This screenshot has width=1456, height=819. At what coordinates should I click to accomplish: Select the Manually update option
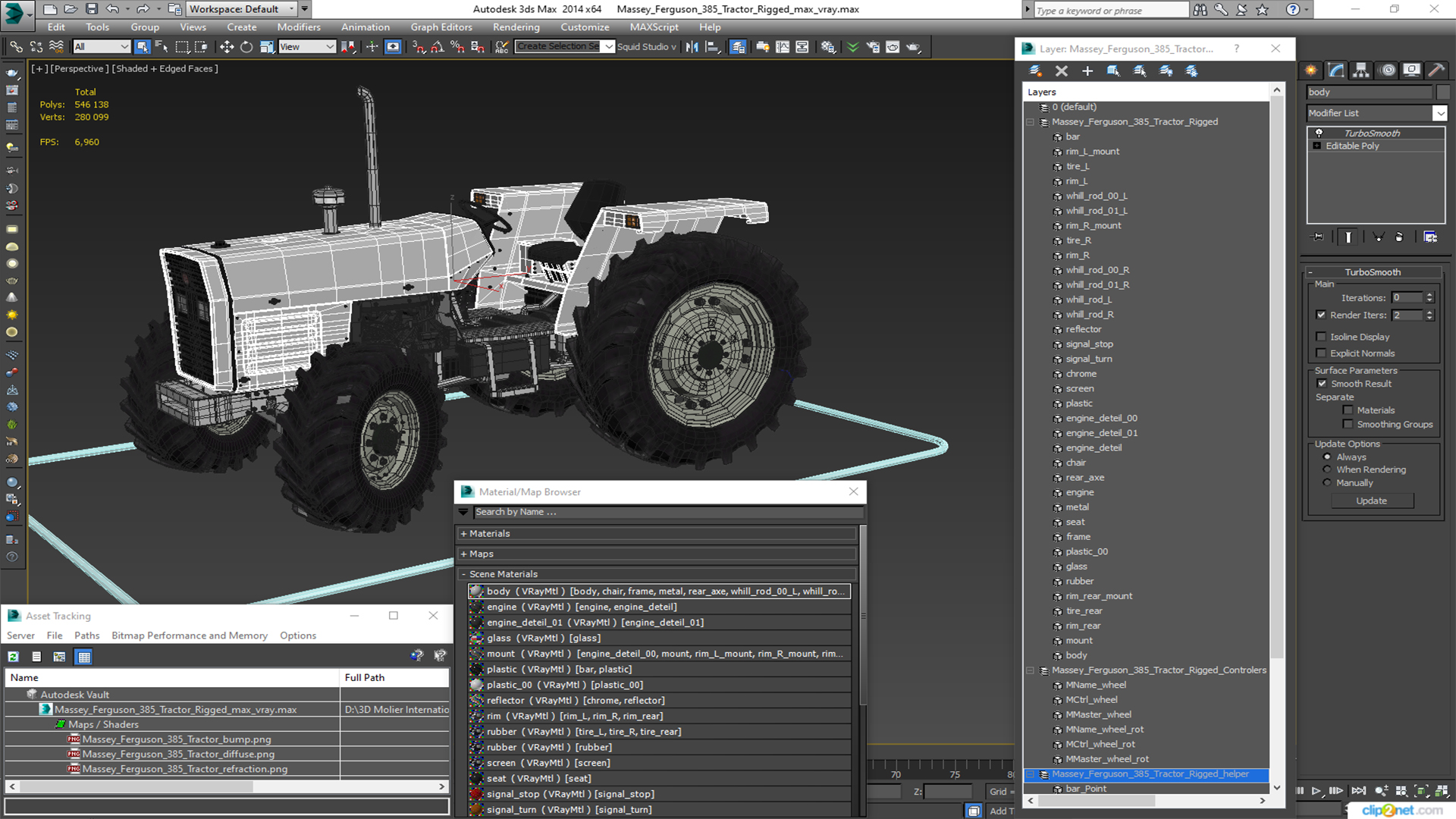pyautogui.click(x=1327, y=483)
